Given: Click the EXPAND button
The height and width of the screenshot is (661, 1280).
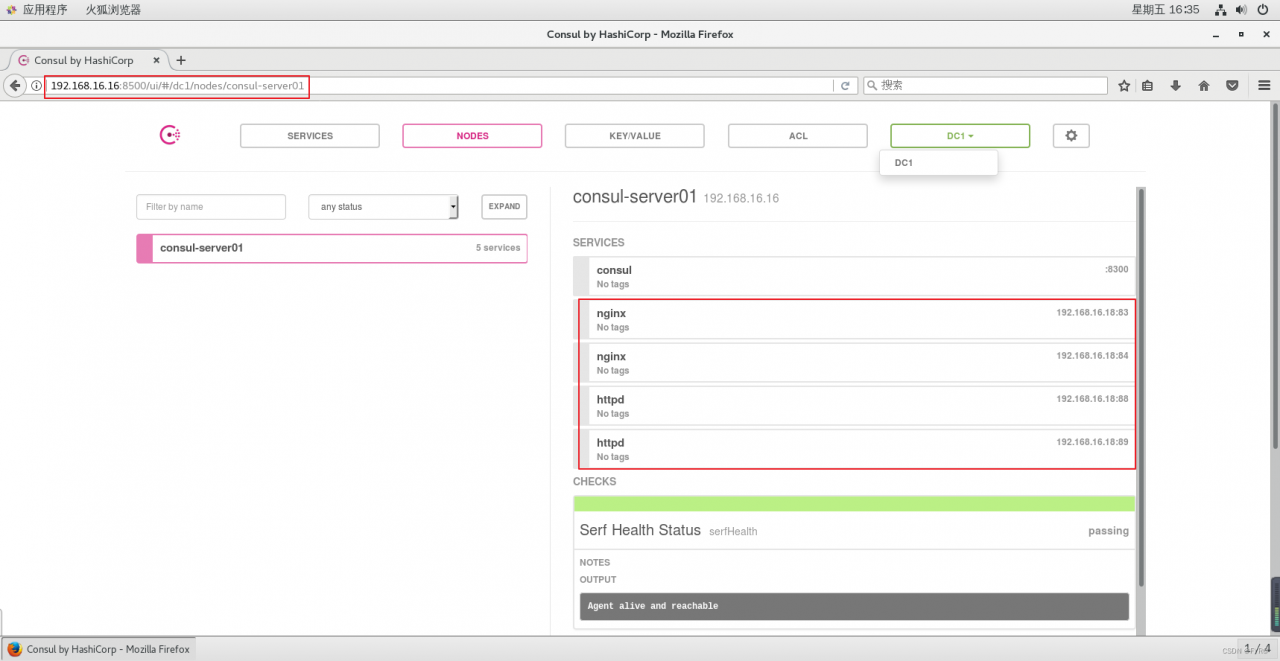Looking at the screenshot, I should coord(504,207).
